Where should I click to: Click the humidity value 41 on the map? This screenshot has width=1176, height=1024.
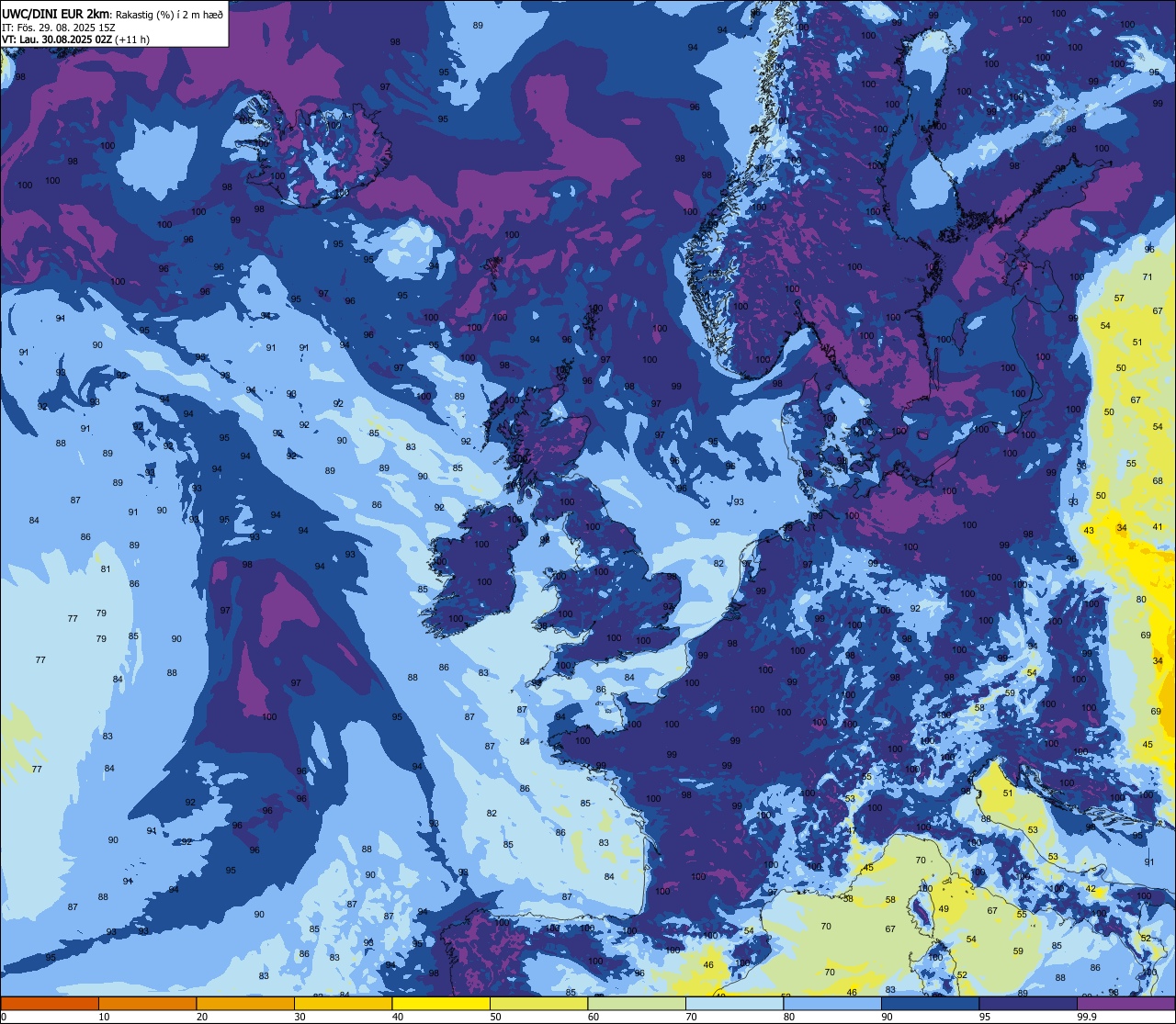pyautogui.click(x=1158, y=527)
